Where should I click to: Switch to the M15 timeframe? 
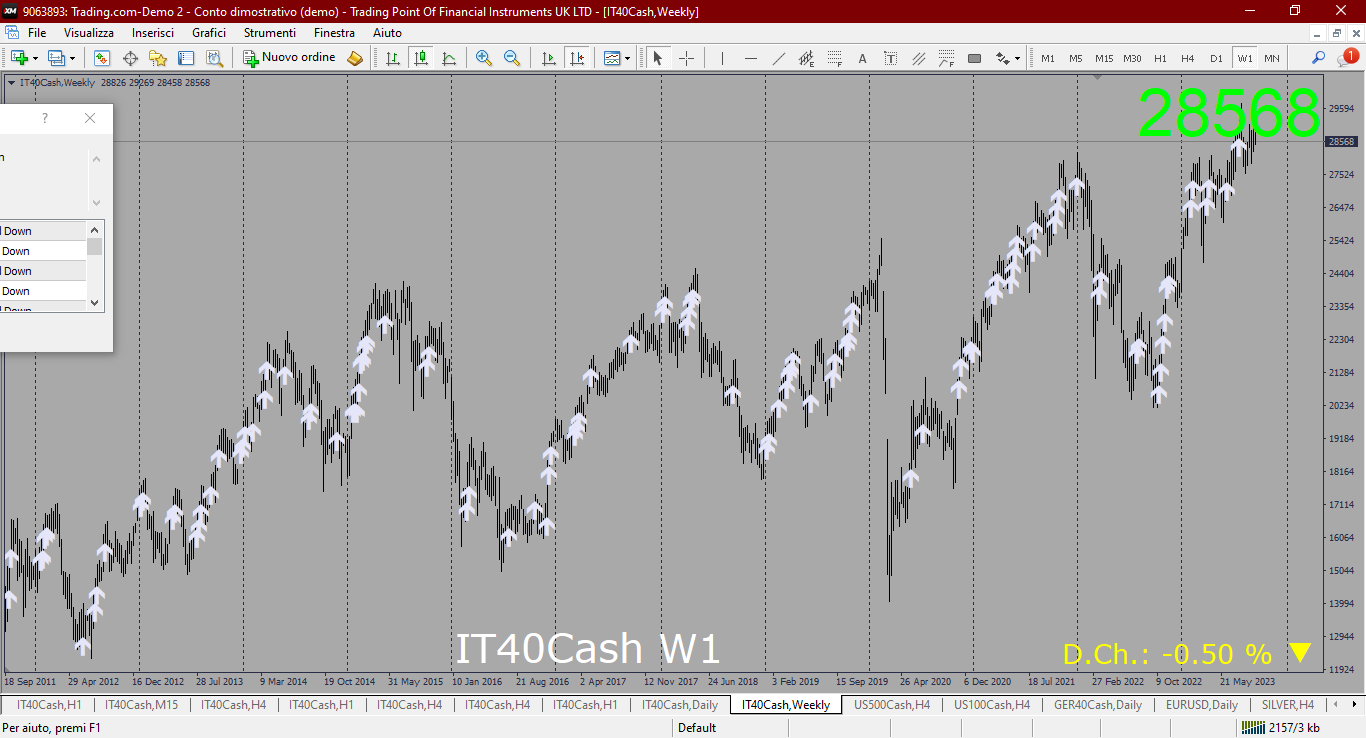coord(1104,58)
